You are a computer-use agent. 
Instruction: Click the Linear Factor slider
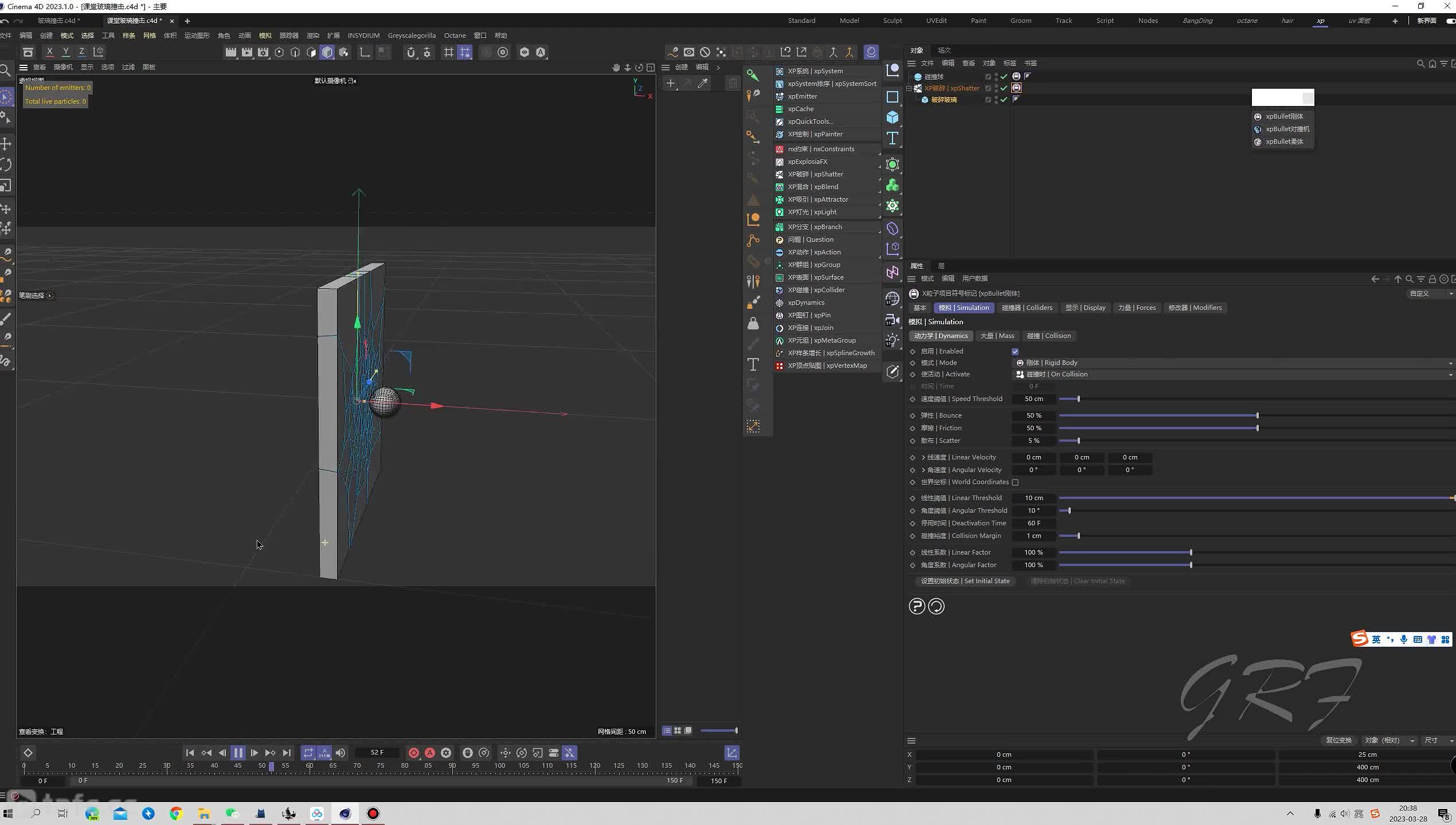tap(1257, 552)
